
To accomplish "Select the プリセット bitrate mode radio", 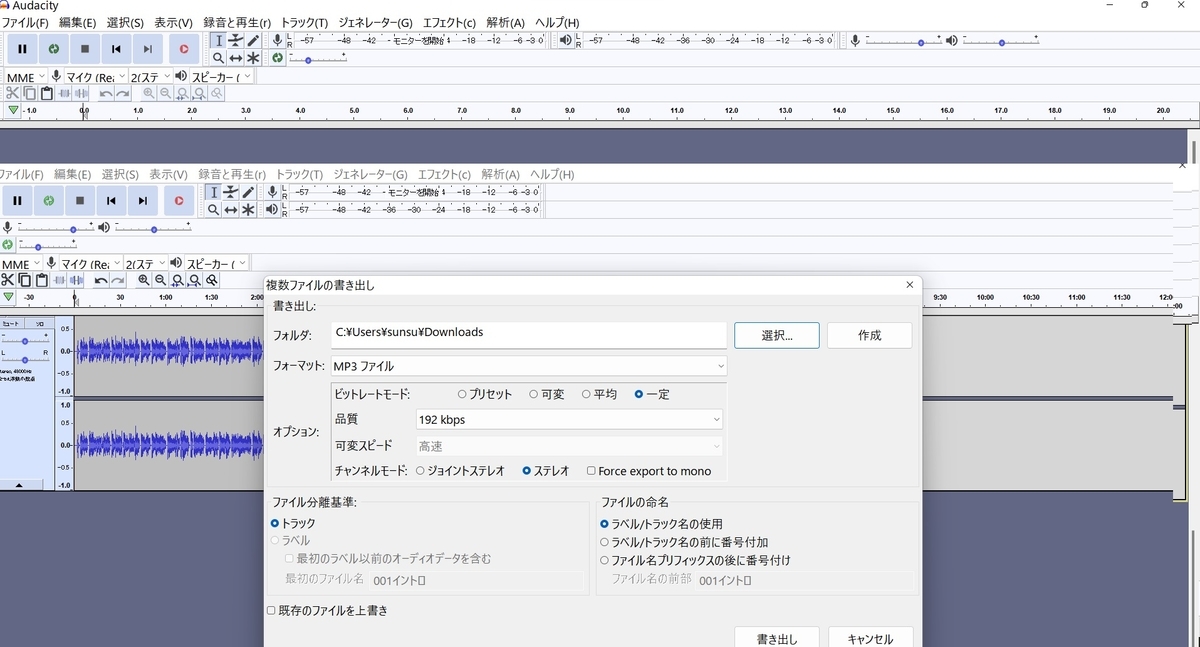I will (x=484, y=394).
